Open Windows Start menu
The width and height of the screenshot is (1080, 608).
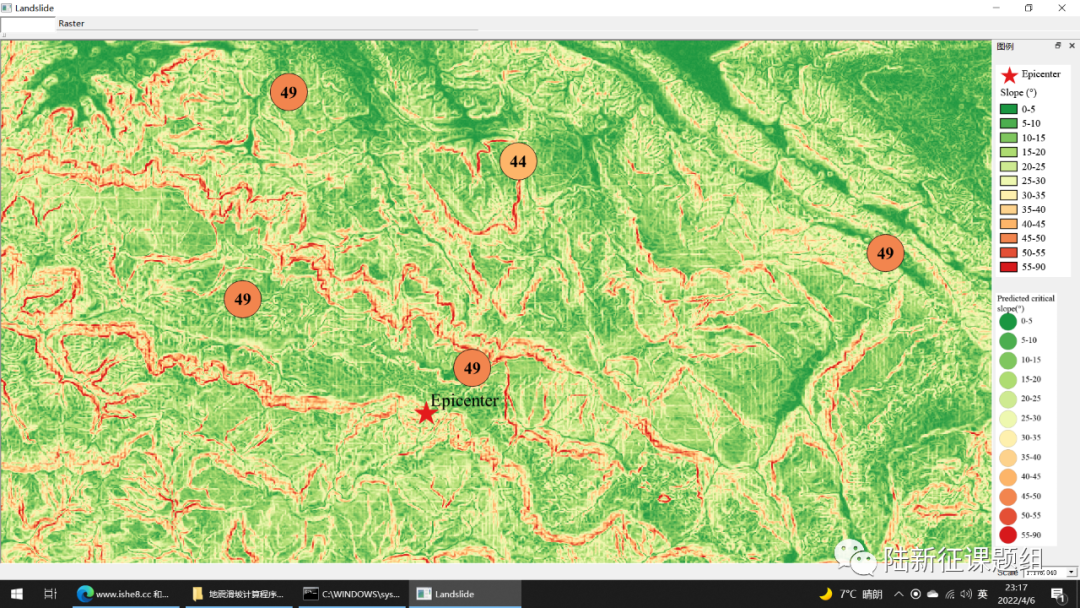17,594
